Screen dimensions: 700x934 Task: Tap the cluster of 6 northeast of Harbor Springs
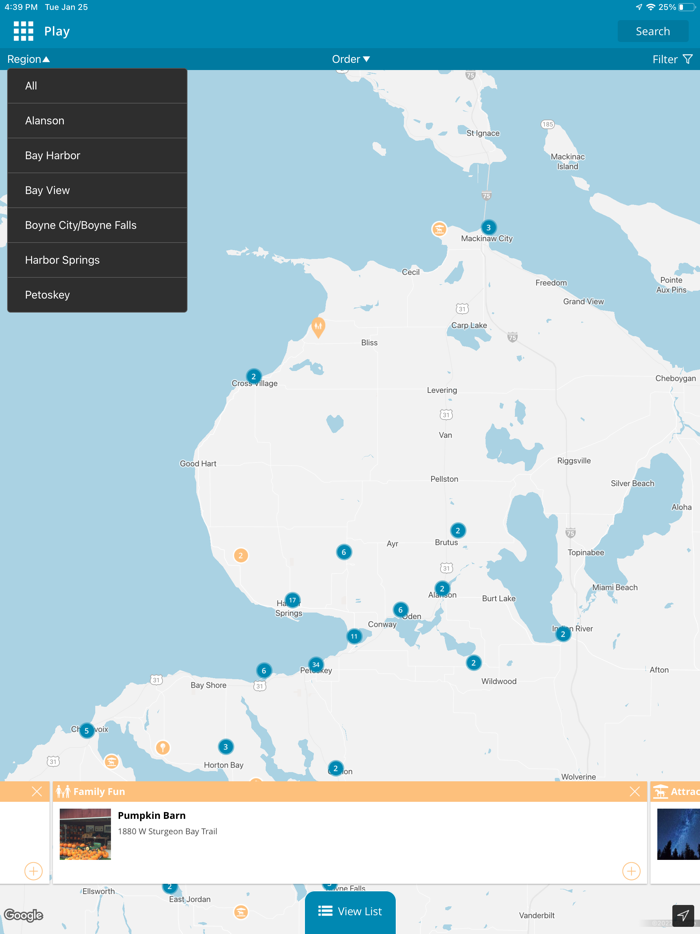[x=344, y=552]
